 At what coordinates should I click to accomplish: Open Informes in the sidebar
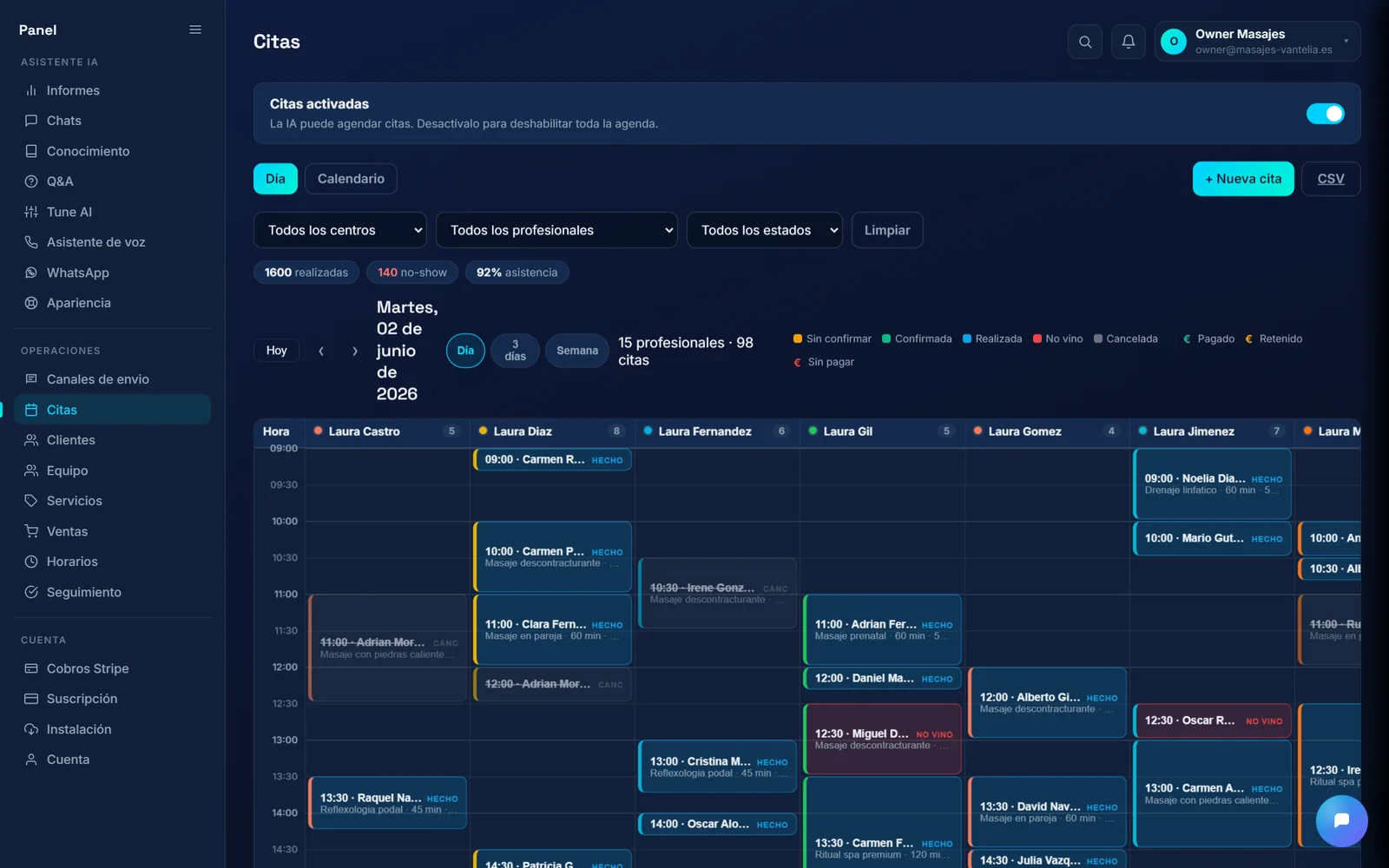(113, 90)
